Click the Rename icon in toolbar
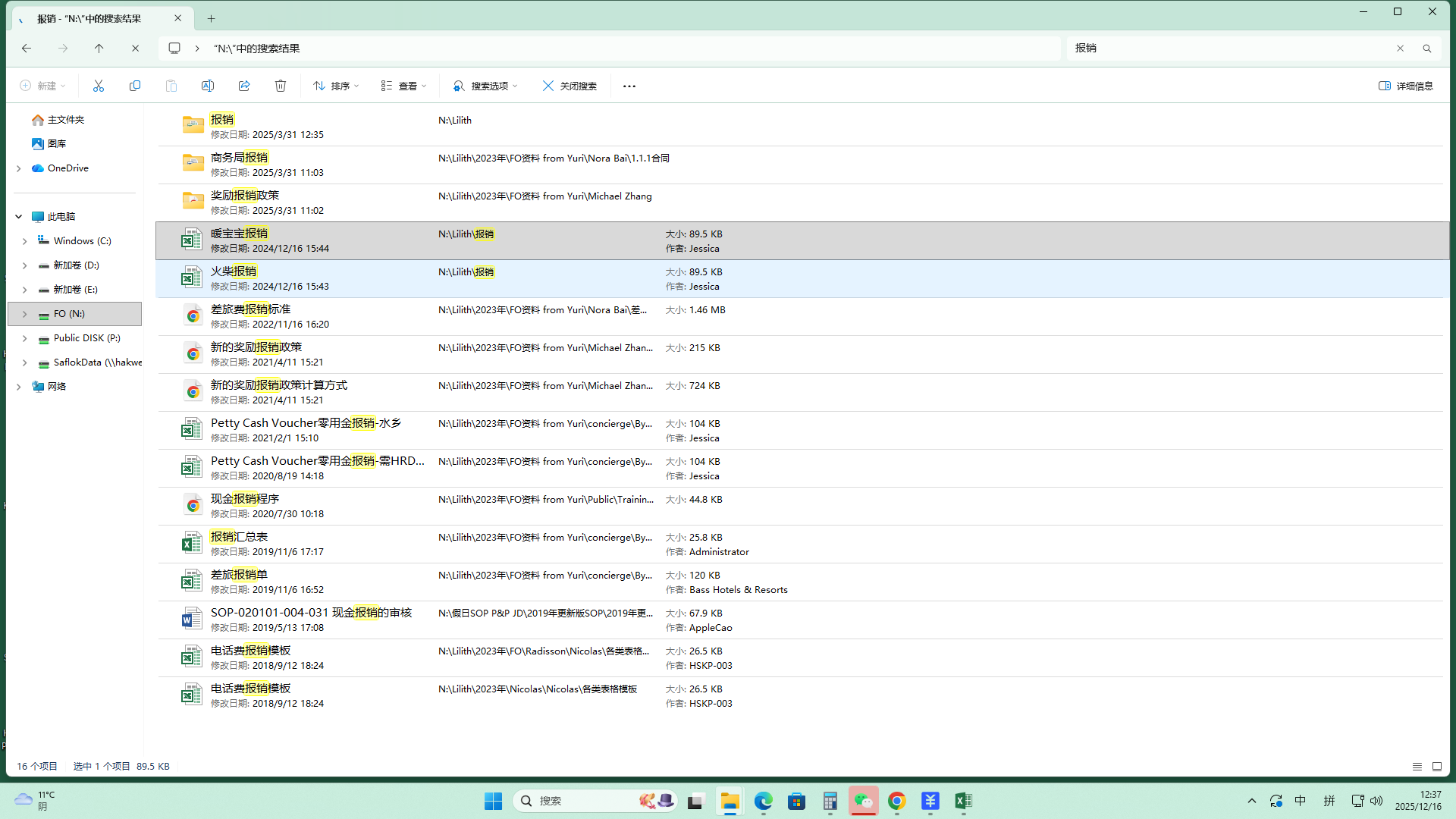 (208, 86)
